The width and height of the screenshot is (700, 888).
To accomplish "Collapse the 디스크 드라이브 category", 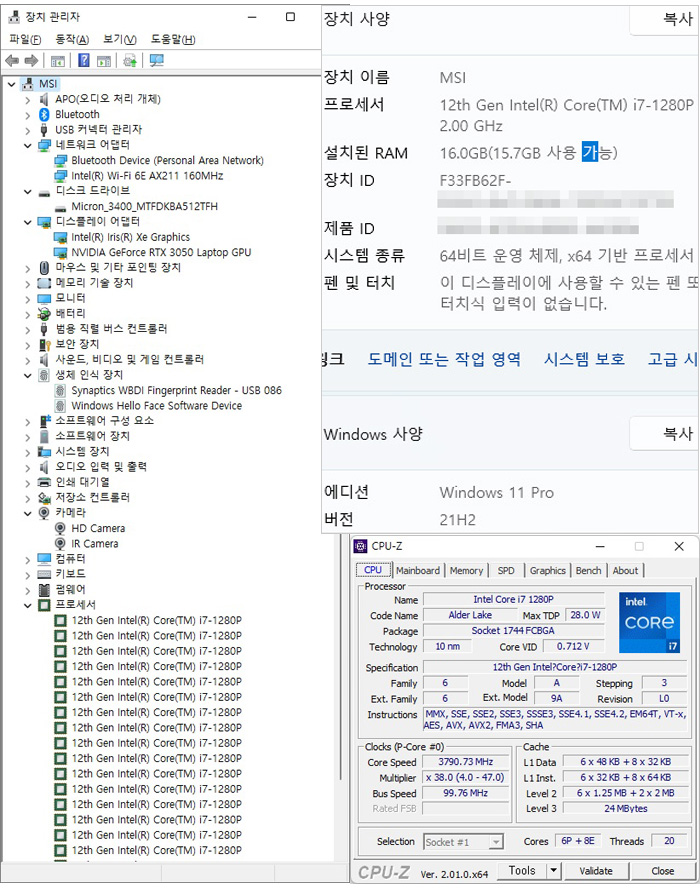I will (x=28, y=191).
